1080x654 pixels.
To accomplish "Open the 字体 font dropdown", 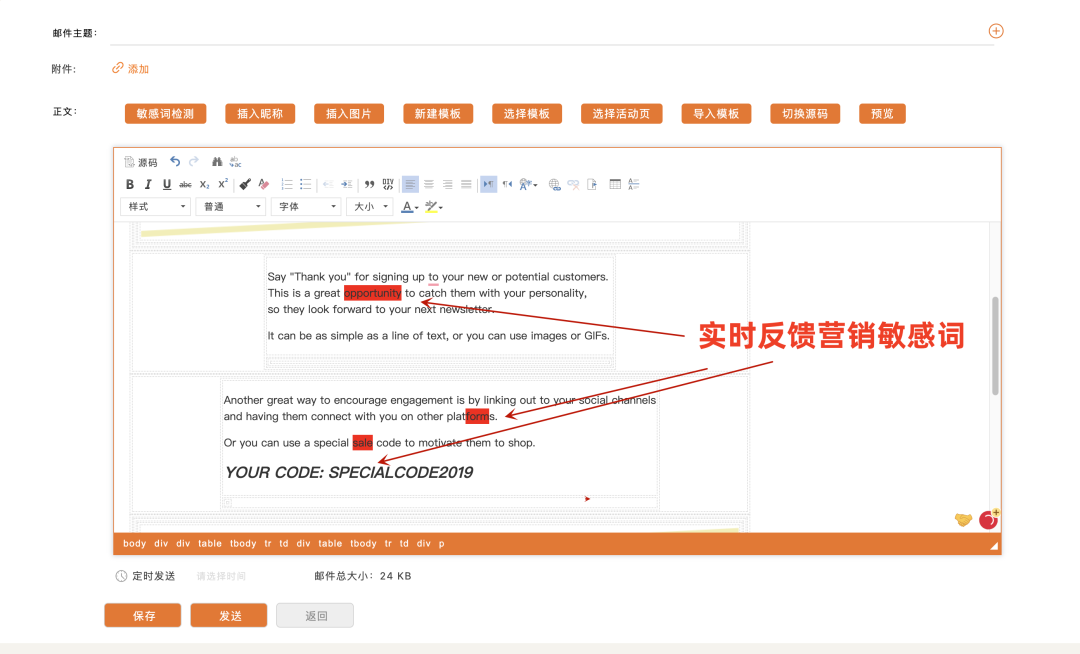I will (306, 207).
